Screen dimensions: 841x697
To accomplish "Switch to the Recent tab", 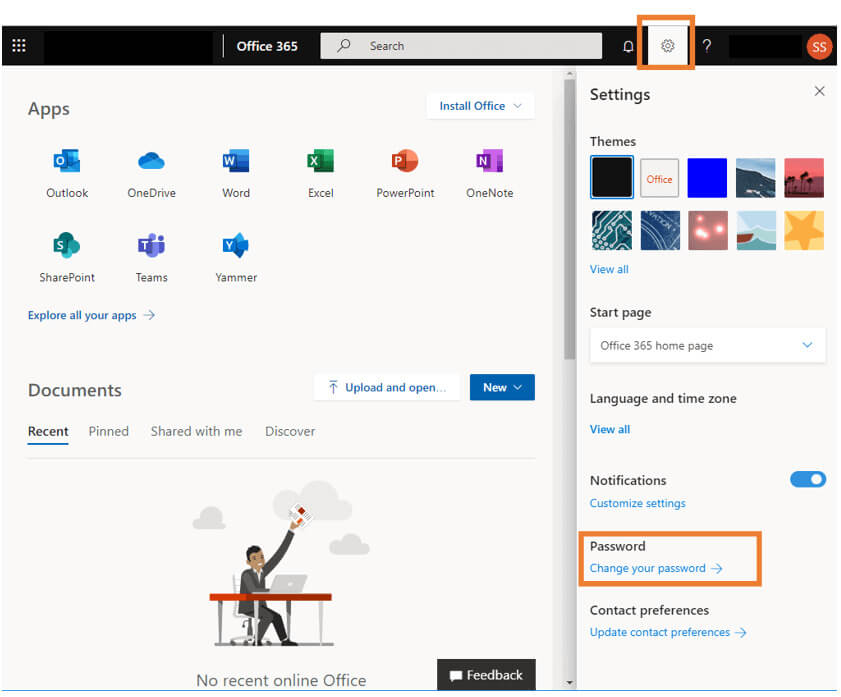I will click(48, 432).
